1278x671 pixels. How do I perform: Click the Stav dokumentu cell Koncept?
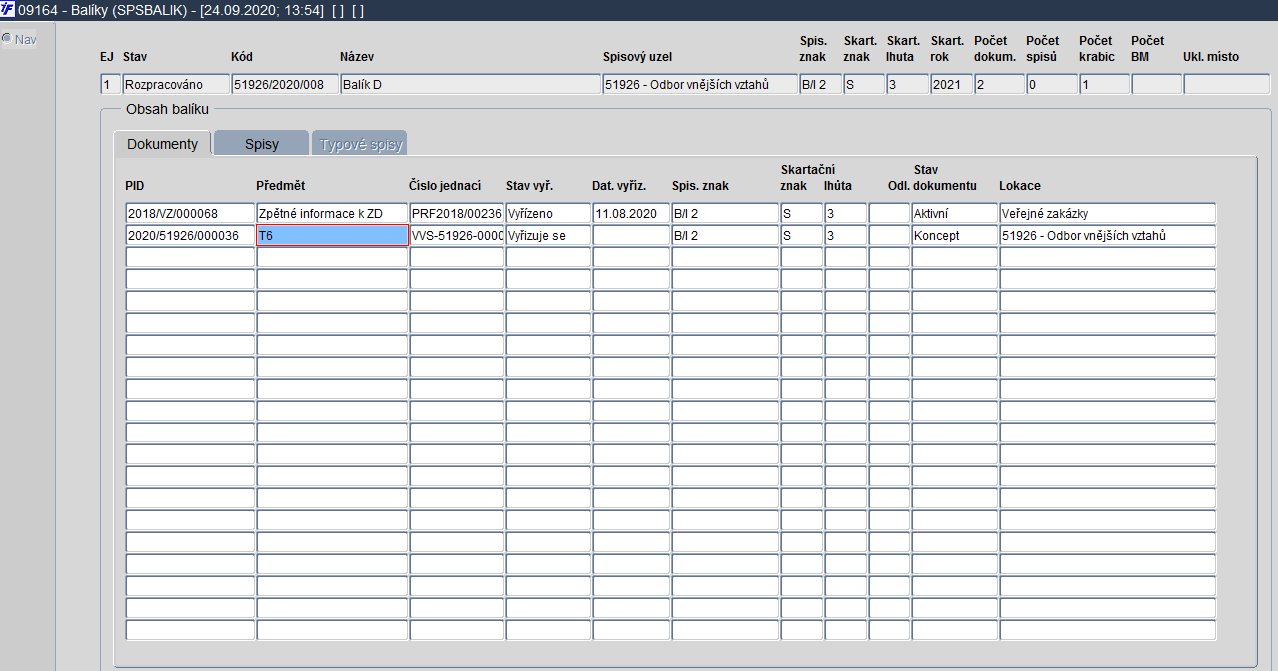point(954,235)
